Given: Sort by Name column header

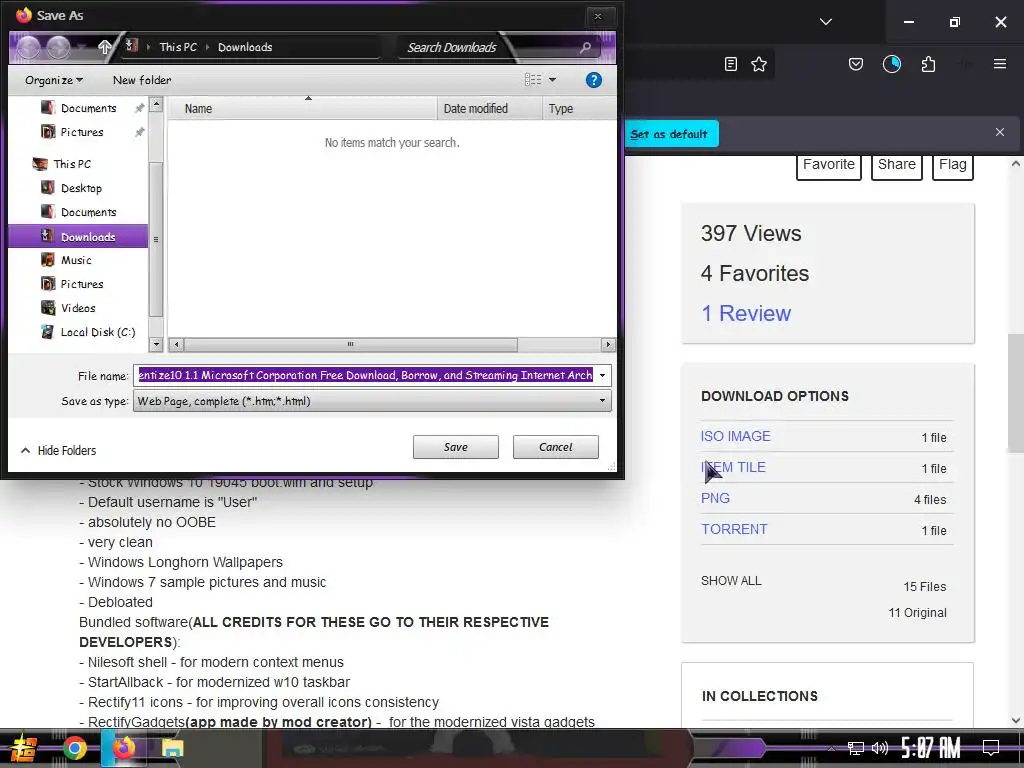Looking at the screenshot, I should coord(302,108).
